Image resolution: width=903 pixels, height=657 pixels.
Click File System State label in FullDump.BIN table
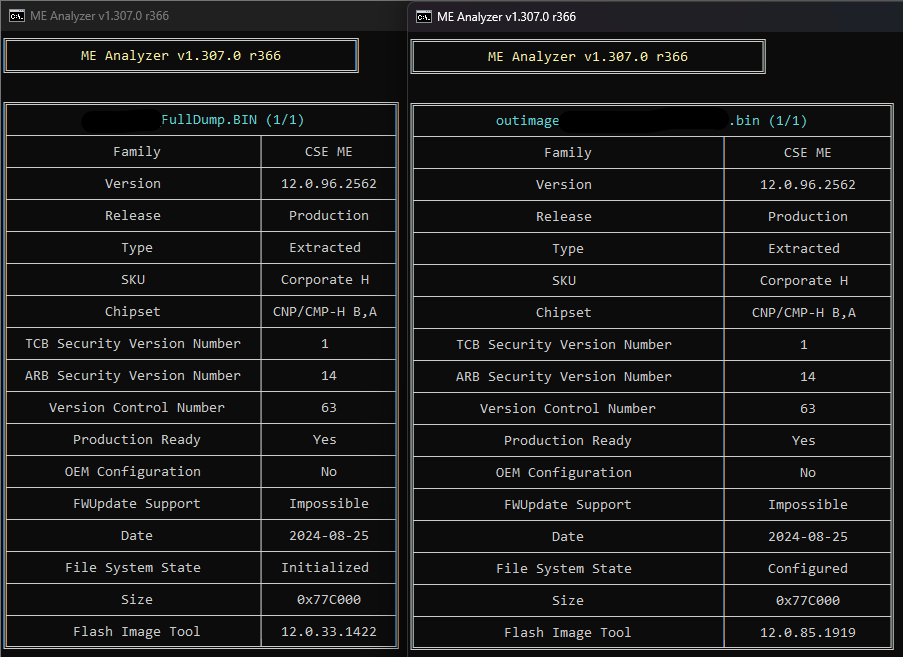[132, 568]
